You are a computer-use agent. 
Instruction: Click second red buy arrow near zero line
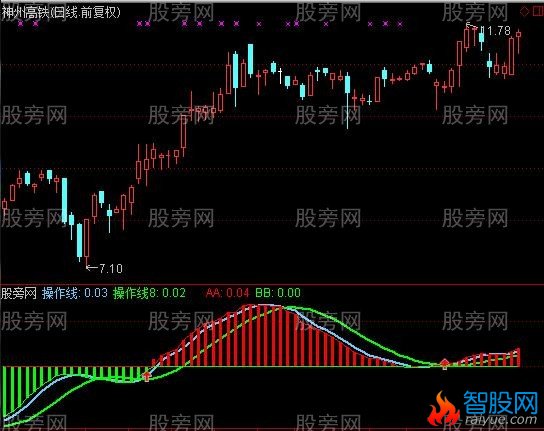(x=445, y=364)
